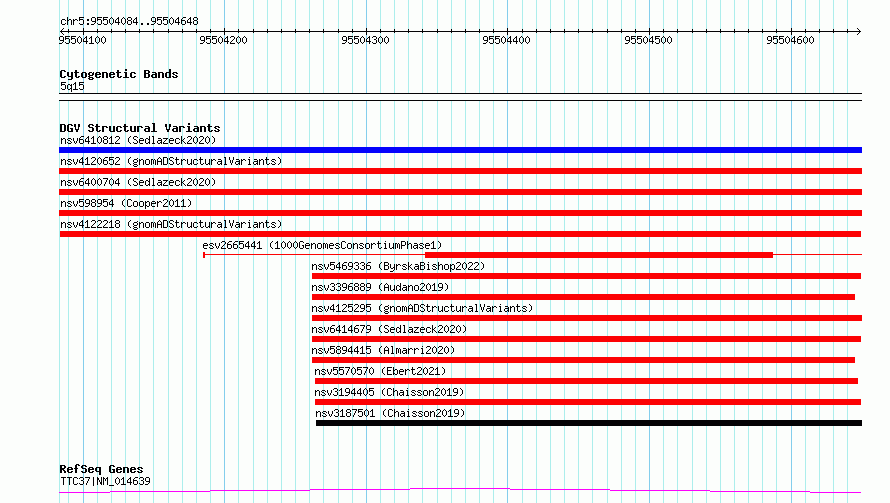Click the 5q15 cytogenetic band label
Image resolution: width=890 pixels, height=503 pixels.
point(72,86)
